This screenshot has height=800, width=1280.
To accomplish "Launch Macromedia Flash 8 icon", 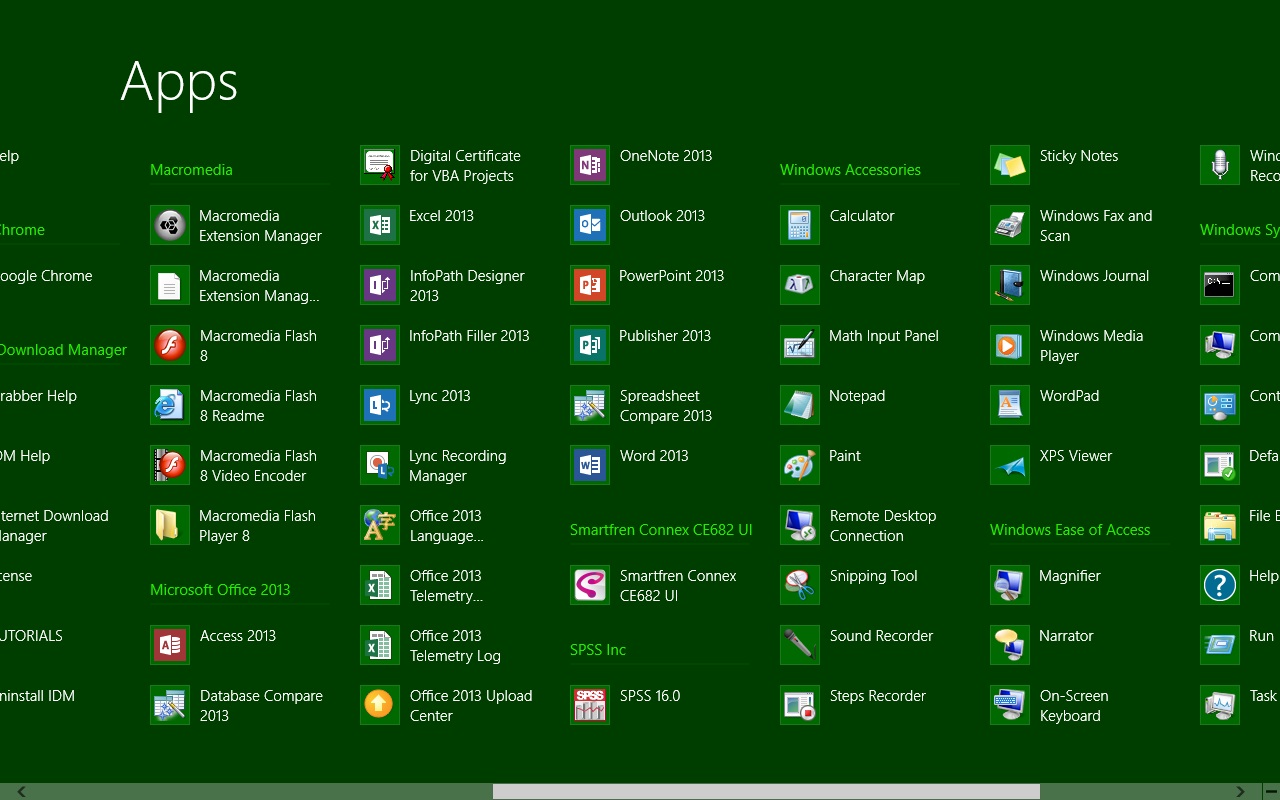I will [170, 345].
